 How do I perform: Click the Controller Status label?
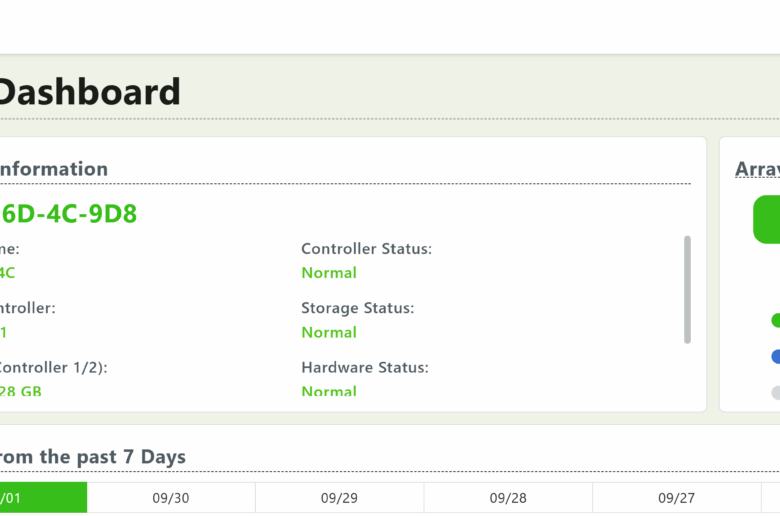(x=366, y=249)
